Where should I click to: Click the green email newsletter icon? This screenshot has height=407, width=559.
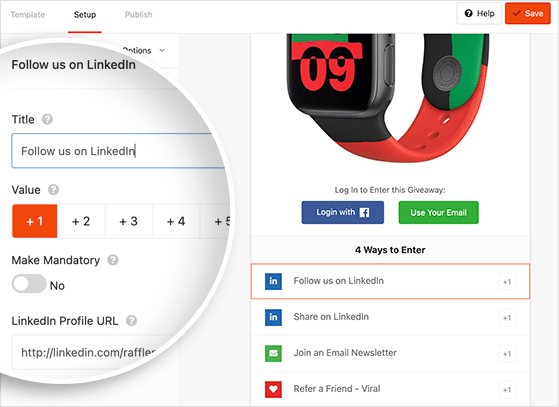click(273, 353)
